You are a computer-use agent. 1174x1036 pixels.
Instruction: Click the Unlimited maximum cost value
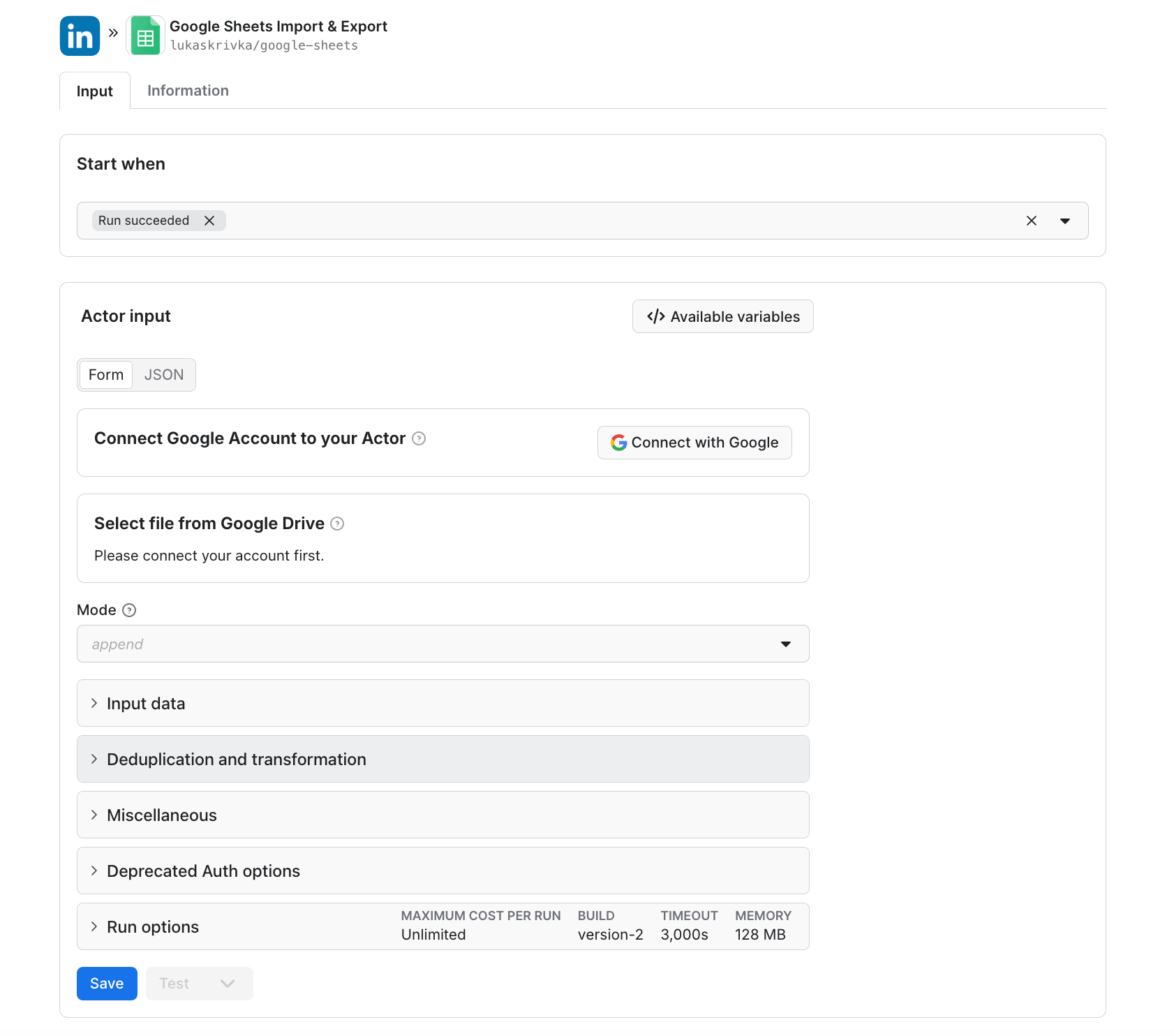click(433, 935)
